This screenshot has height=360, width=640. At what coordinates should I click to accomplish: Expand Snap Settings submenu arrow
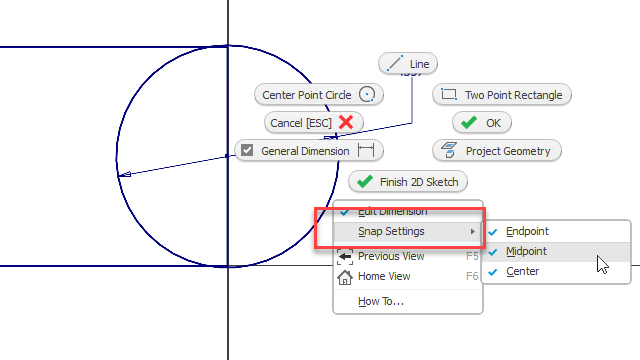(473, 231)
